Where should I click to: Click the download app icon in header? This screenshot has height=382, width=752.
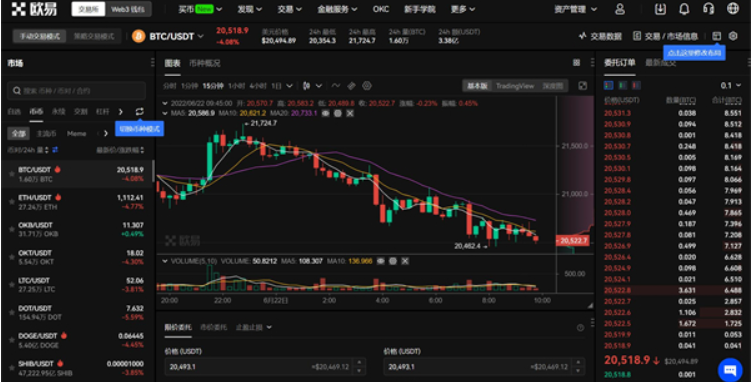tap(660, 9)
